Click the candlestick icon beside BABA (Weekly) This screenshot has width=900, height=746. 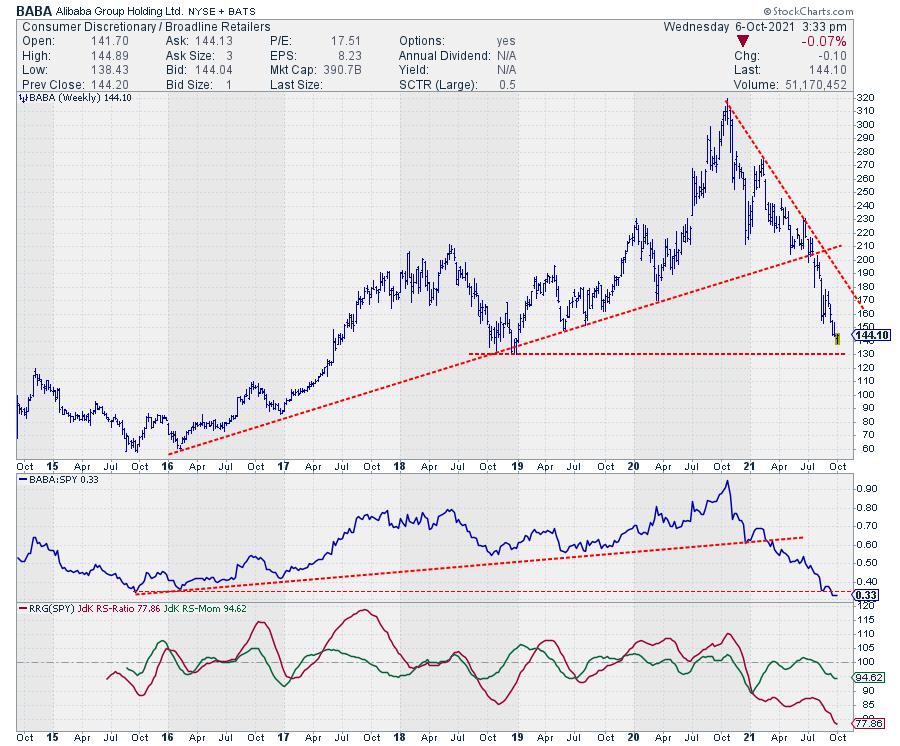tap(21, 99)
